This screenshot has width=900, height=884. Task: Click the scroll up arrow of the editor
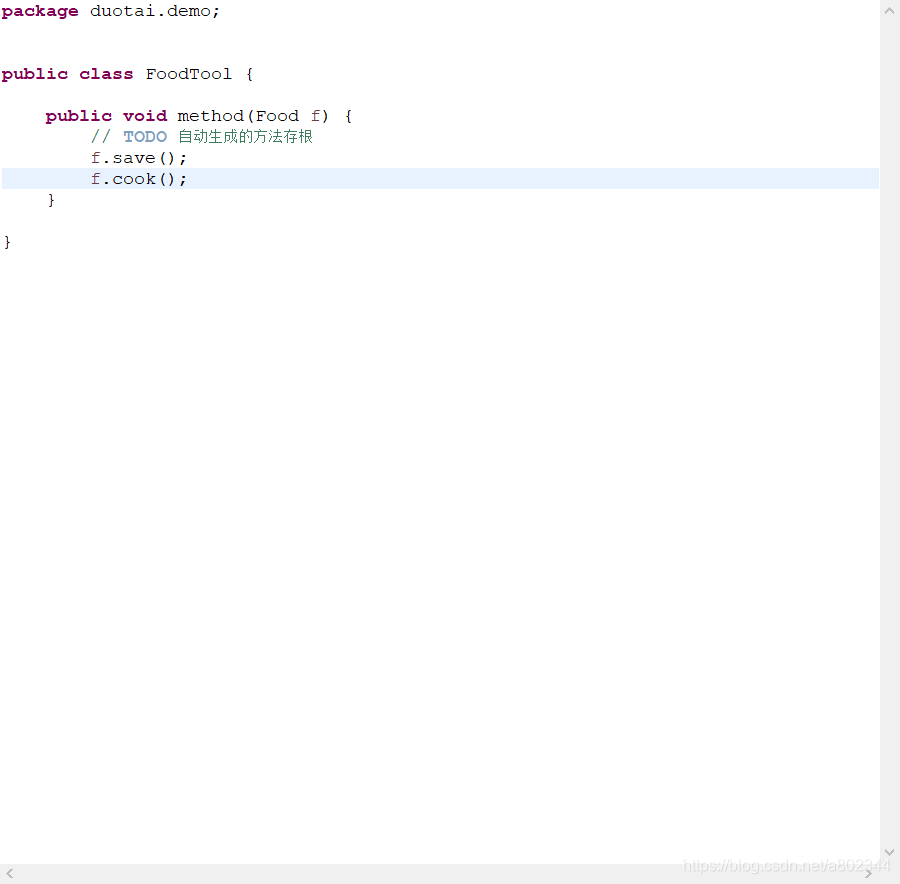[889, 10]
